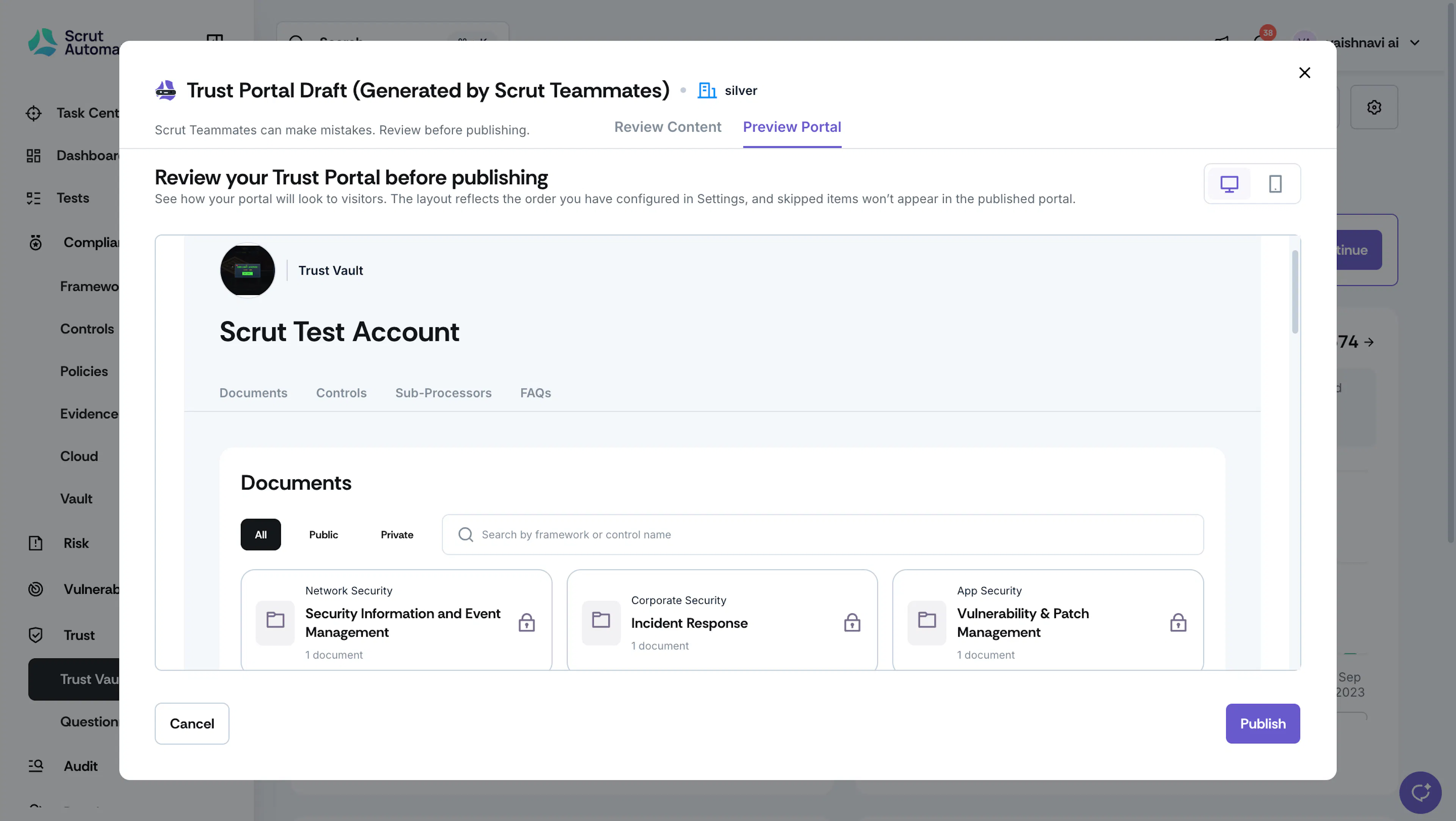This screenshot has width=1456, height=821.
Task: Open settings gear in background page
Action: click(x=1374, y=107)
